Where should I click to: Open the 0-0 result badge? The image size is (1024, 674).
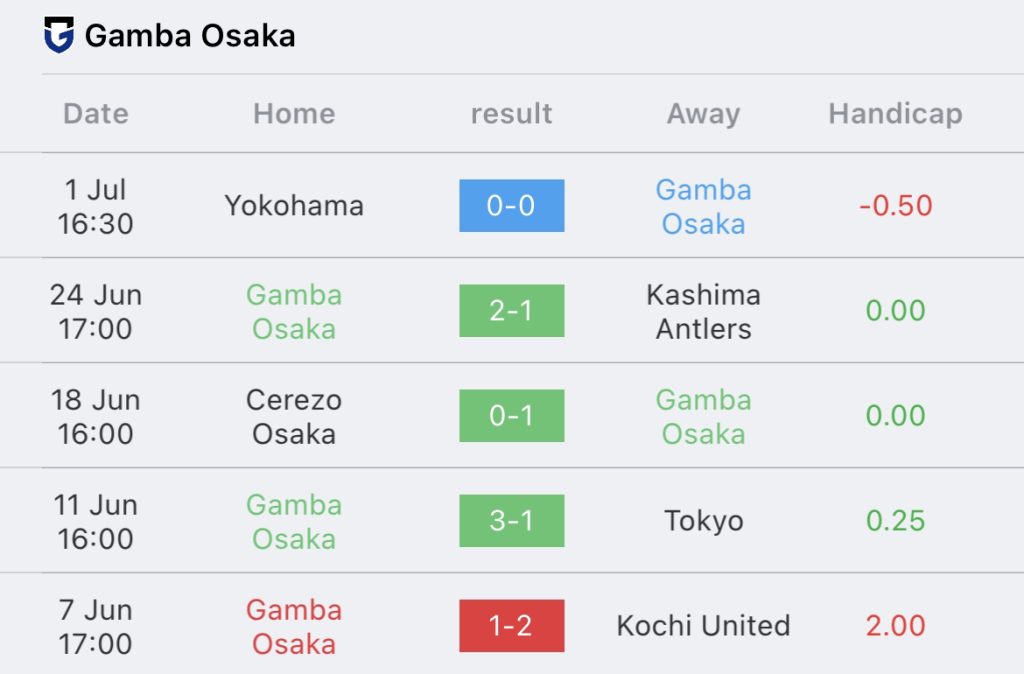tap(511, 206)
